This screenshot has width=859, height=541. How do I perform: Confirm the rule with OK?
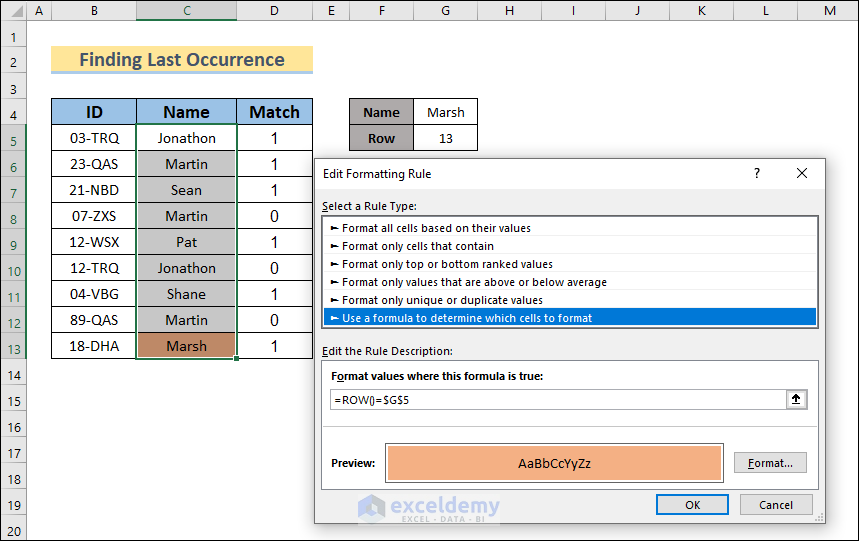tap(692, 505)
